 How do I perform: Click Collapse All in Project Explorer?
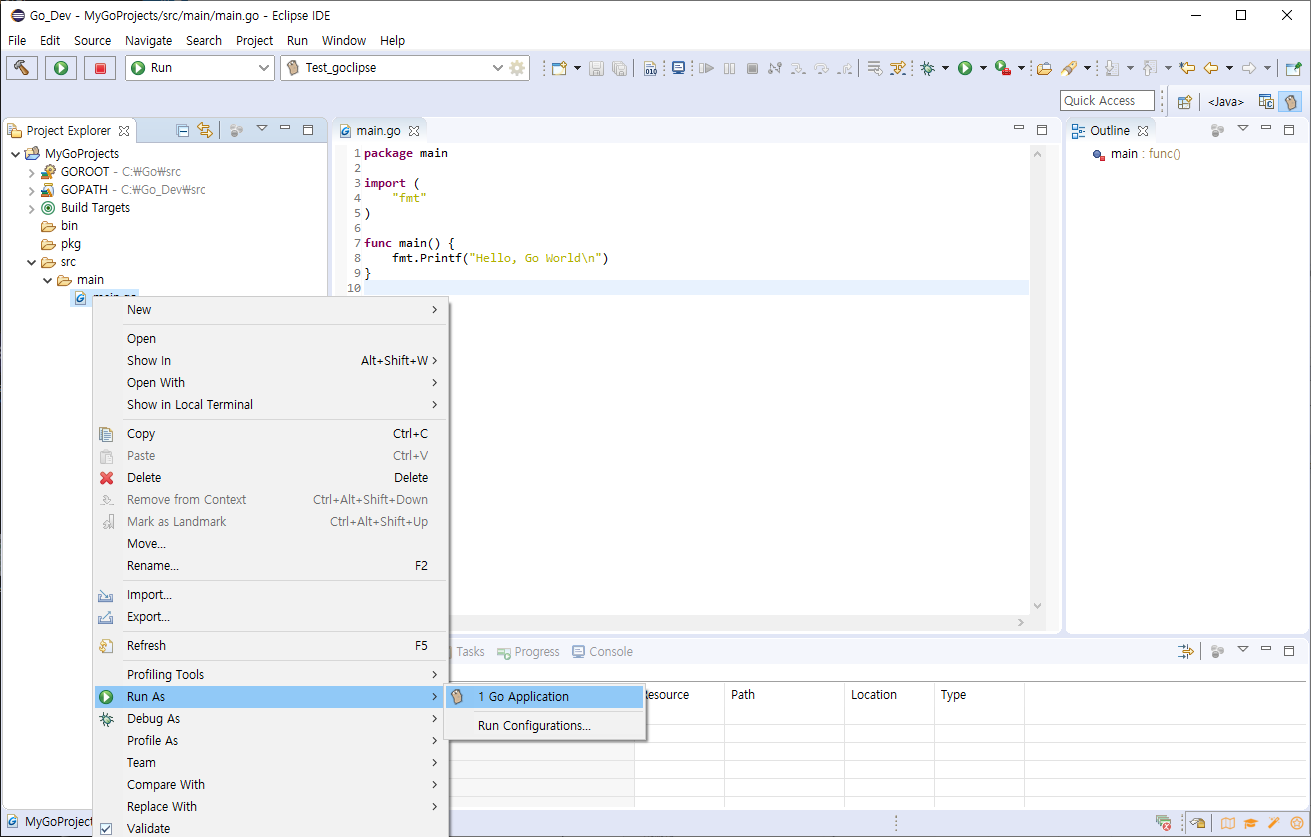click(x=183, y=130)
